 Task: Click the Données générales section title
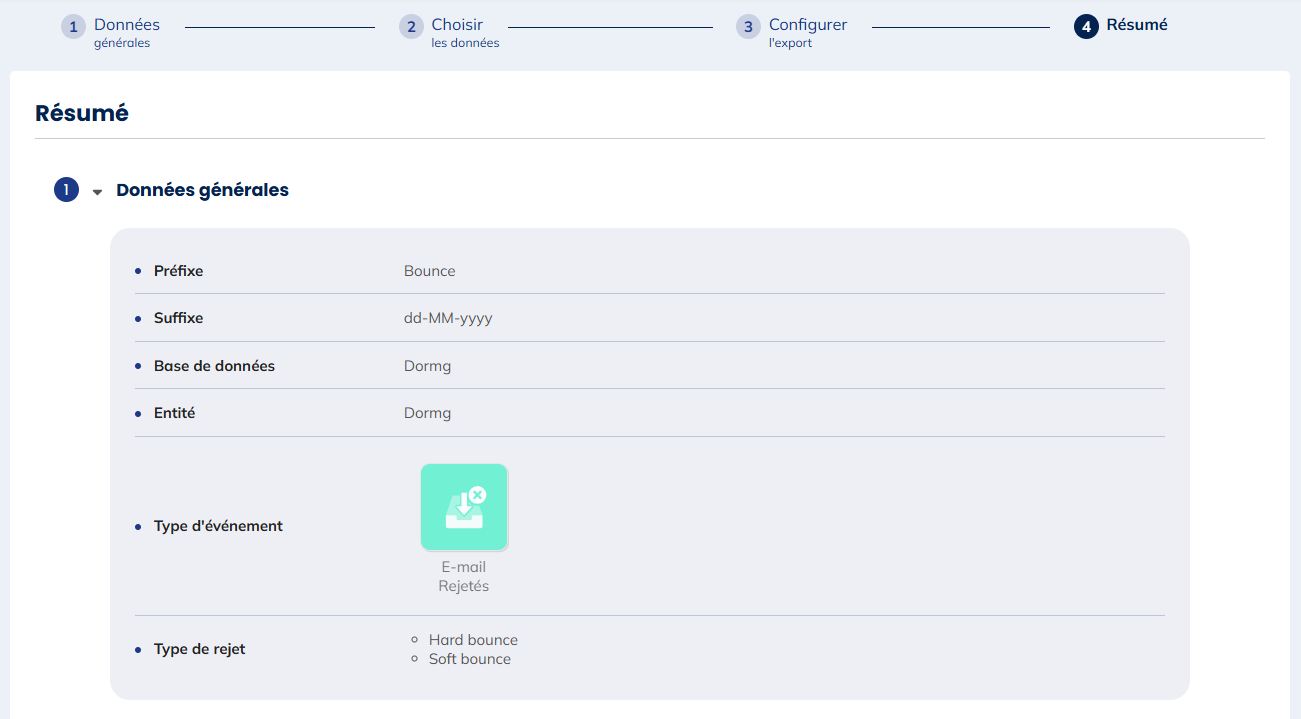(202, 190)
